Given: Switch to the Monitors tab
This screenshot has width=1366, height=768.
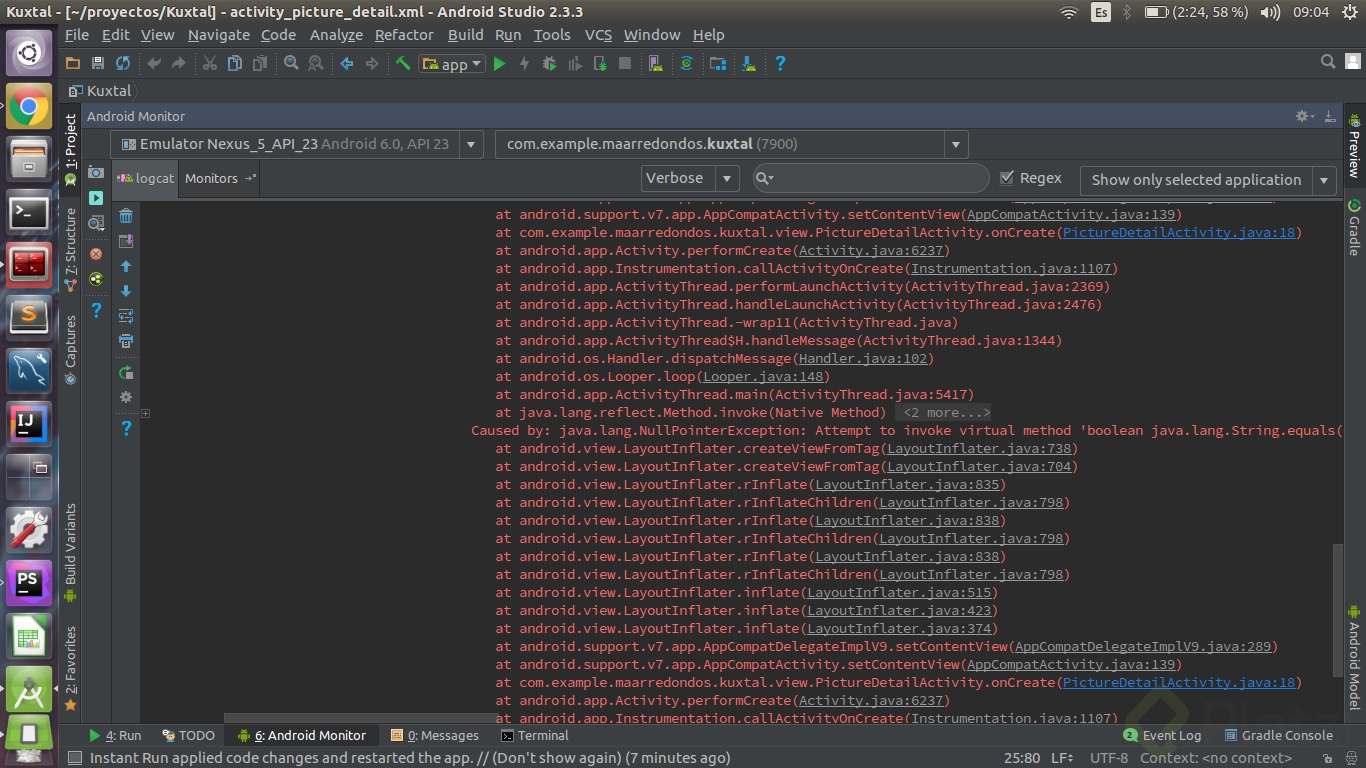Looking at the screenshot, I should click(x=211, y=178).
